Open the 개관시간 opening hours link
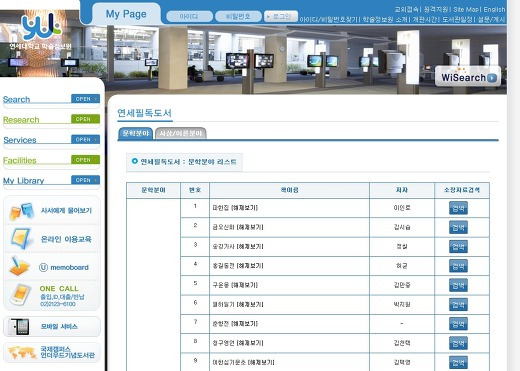The width and height of the screenshot is (520, 371). point(425,20)
